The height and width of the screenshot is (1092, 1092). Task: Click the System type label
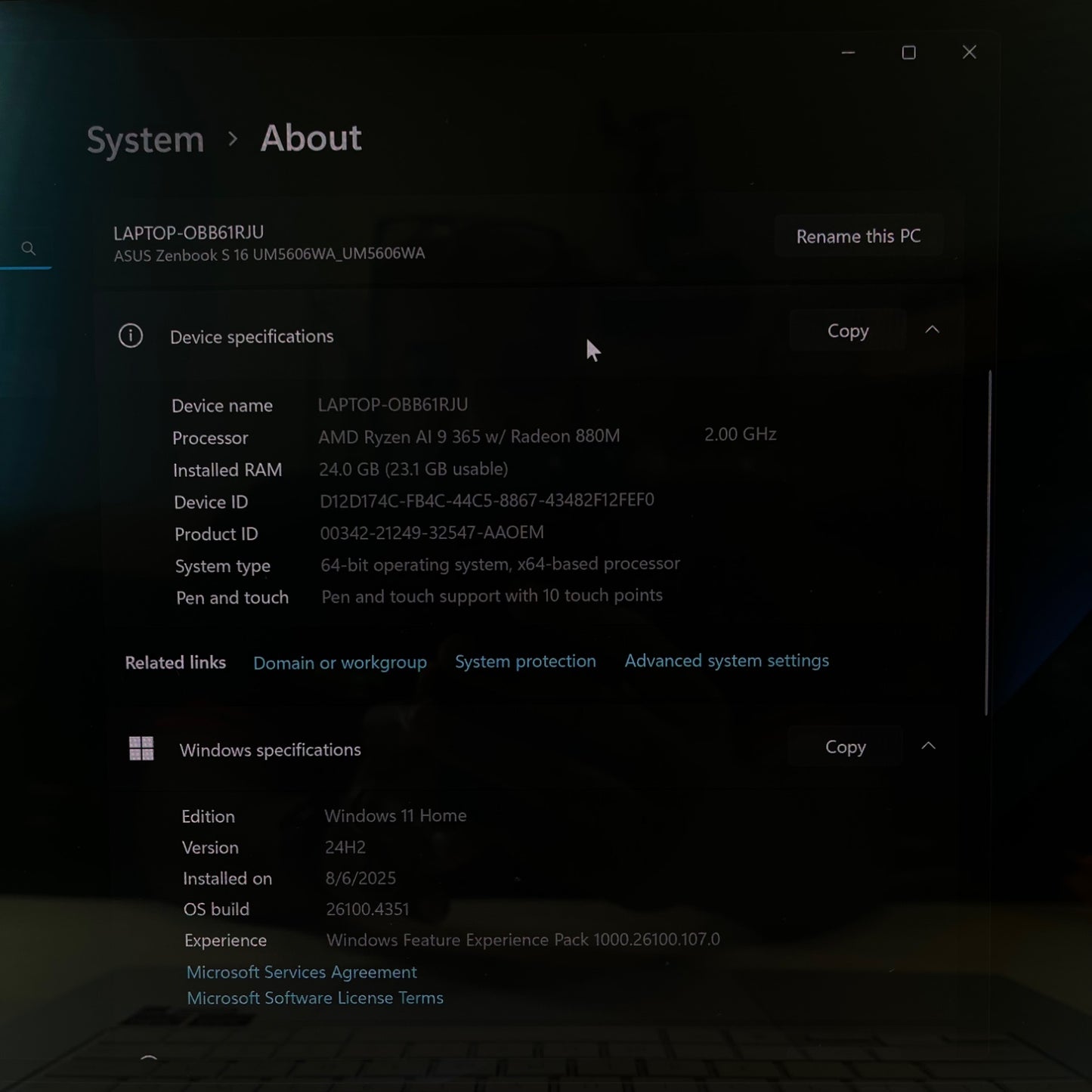[222, 567]
